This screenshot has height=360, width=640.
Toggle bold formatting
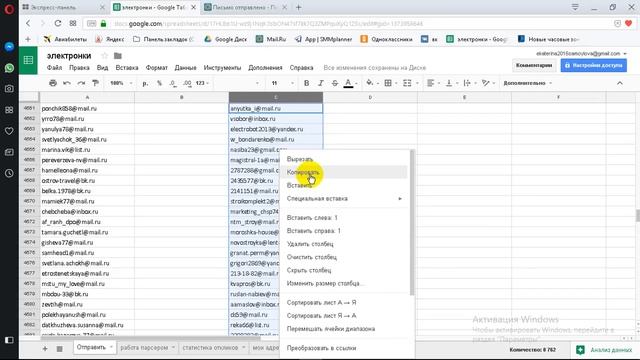coord(306,83)
